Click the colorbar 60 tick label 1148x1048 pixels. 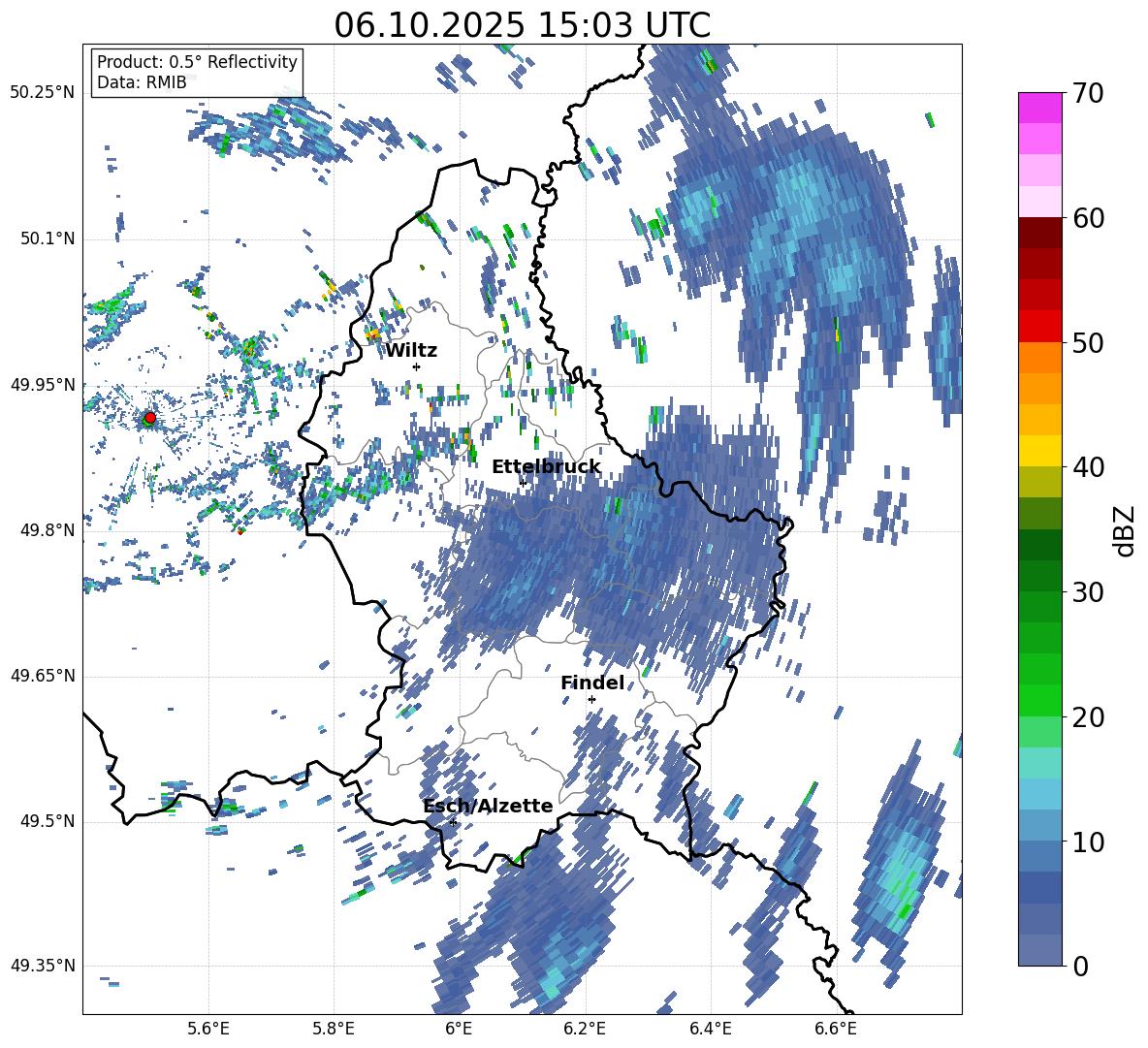[x=1088, y=218]
